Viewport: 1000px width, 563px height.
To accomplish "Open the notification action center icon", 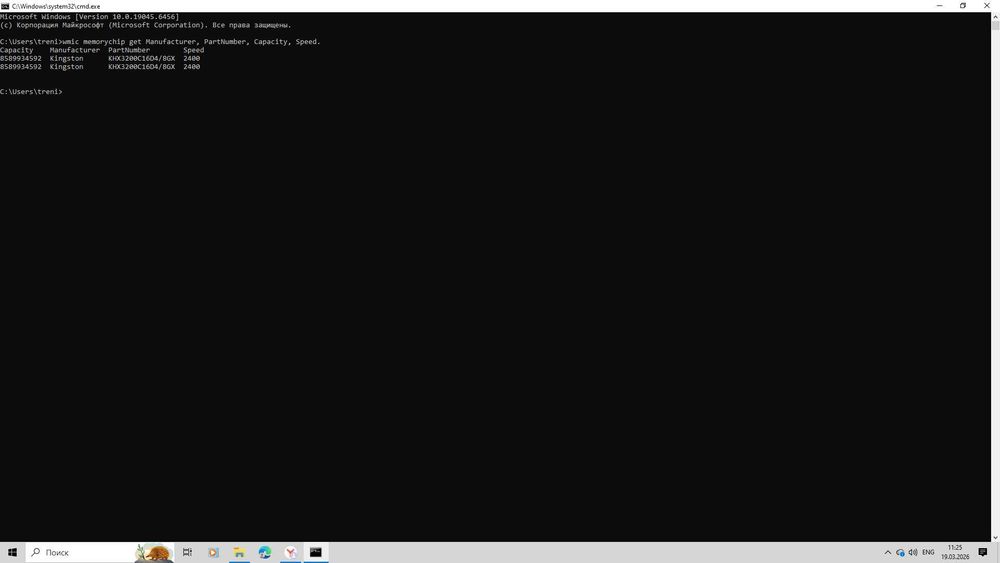I will point(983,552).
